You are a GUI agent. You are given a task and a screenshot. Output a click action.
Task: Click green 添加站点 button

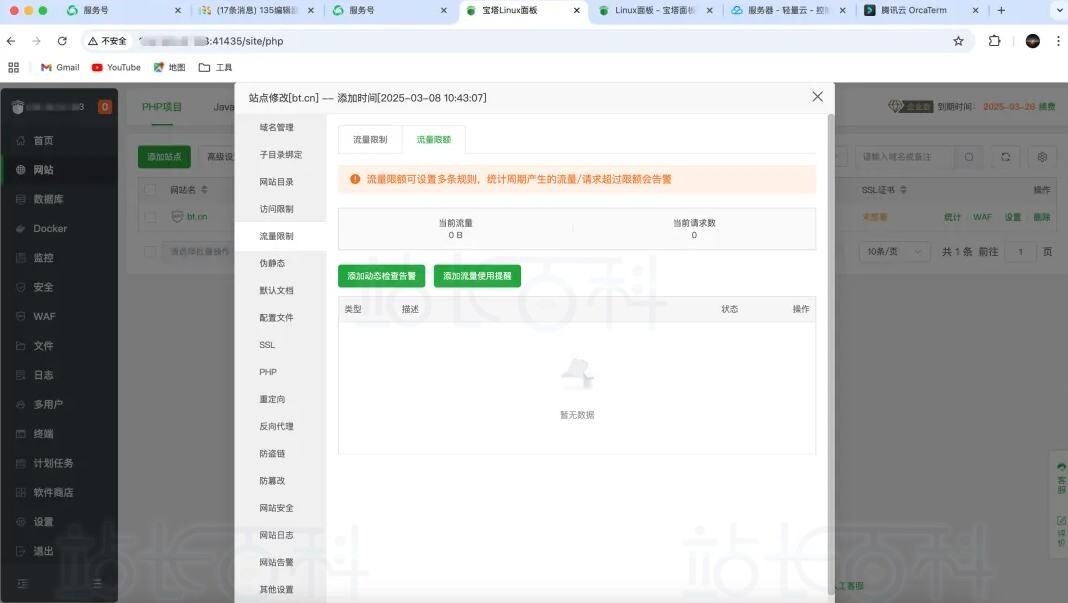point(164,157)
